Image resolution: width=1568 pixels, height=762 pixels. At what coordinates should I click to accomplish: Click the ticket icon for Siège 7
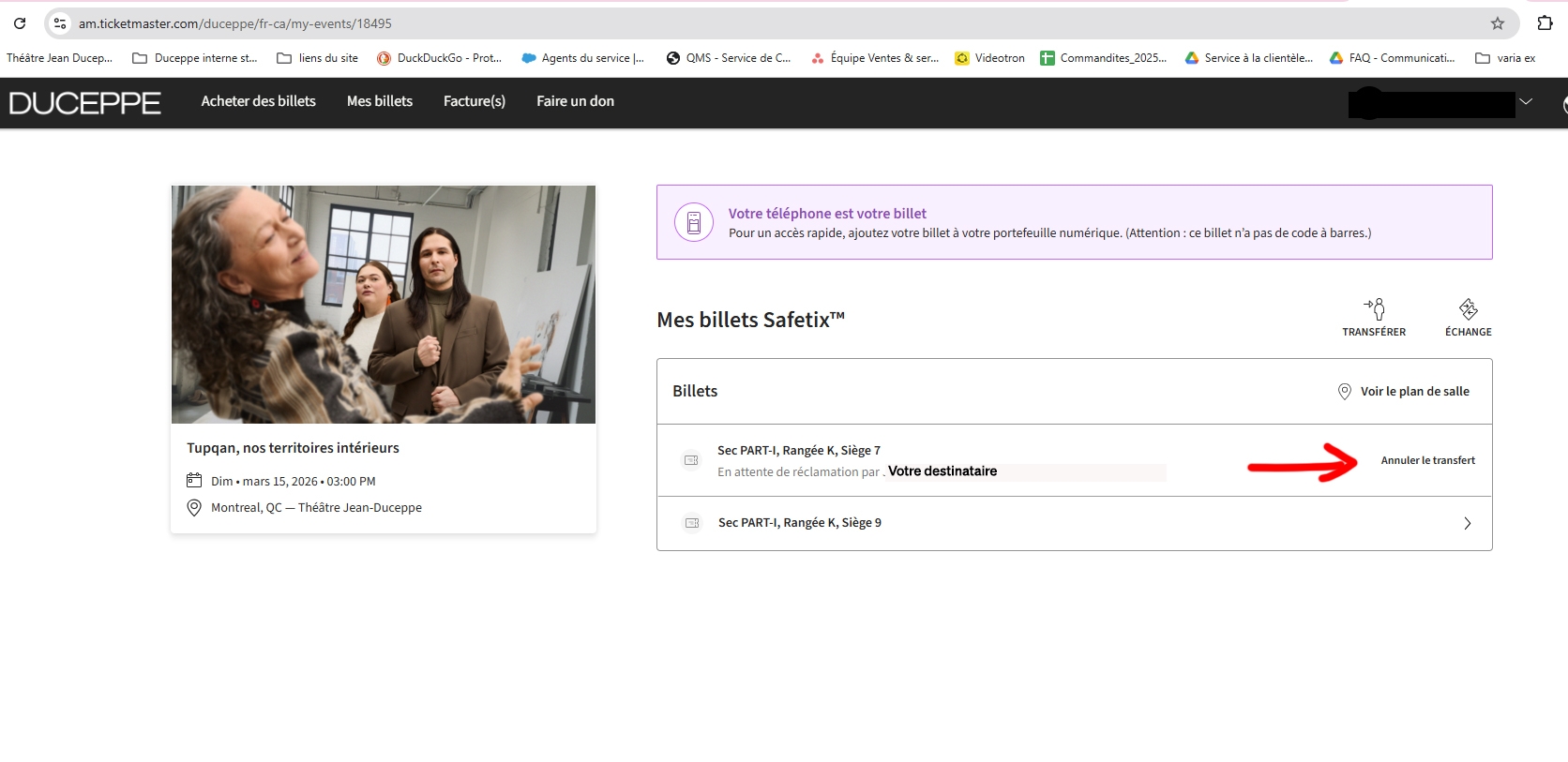click(x=691, y=460)
